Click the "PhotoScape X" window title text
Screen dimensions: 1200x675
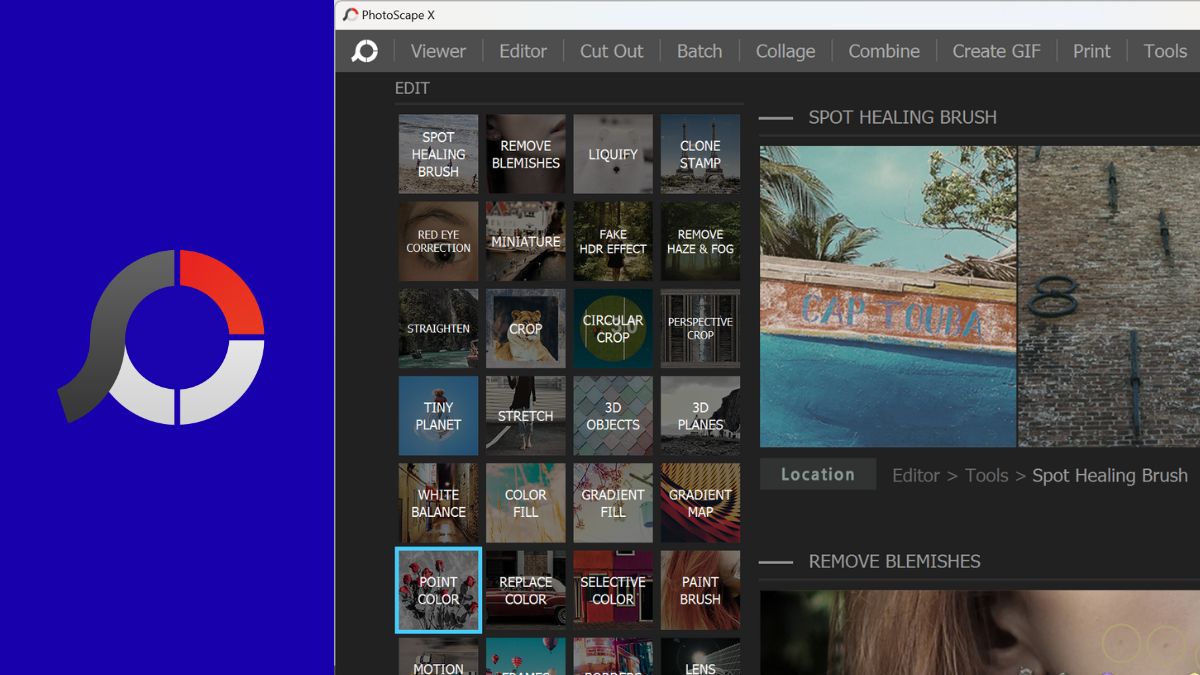point(398,15)
